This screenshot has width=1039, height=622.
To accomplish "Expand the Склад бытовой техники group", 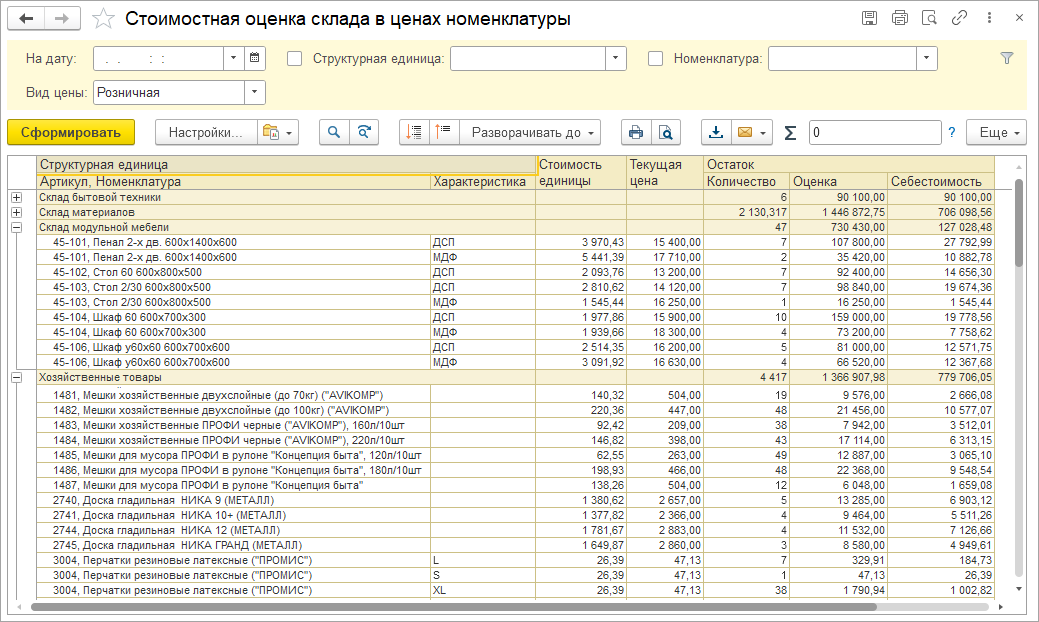I will pos(16,198).
